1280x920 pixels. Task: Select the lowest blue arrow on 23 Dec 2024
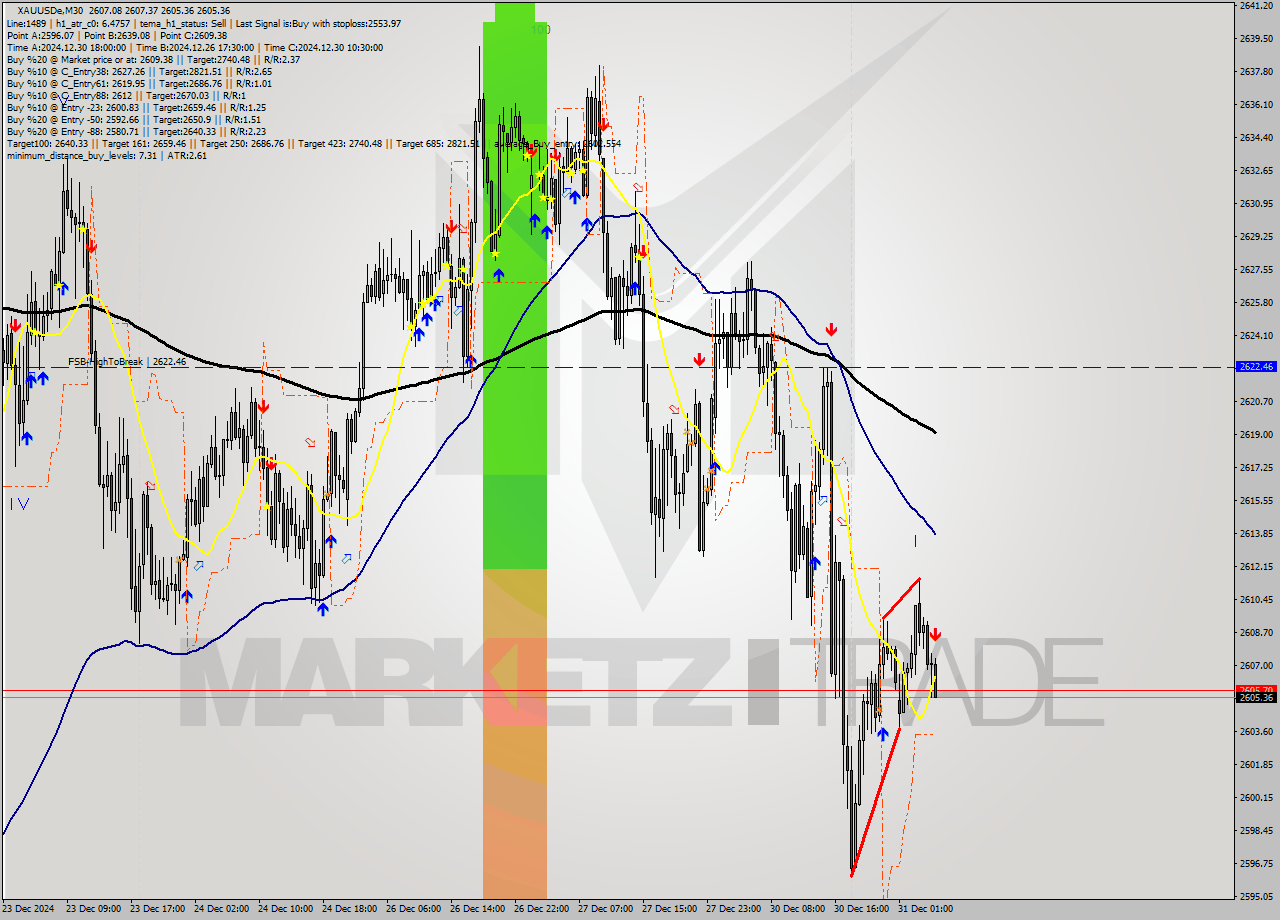[x=26, y=438]
